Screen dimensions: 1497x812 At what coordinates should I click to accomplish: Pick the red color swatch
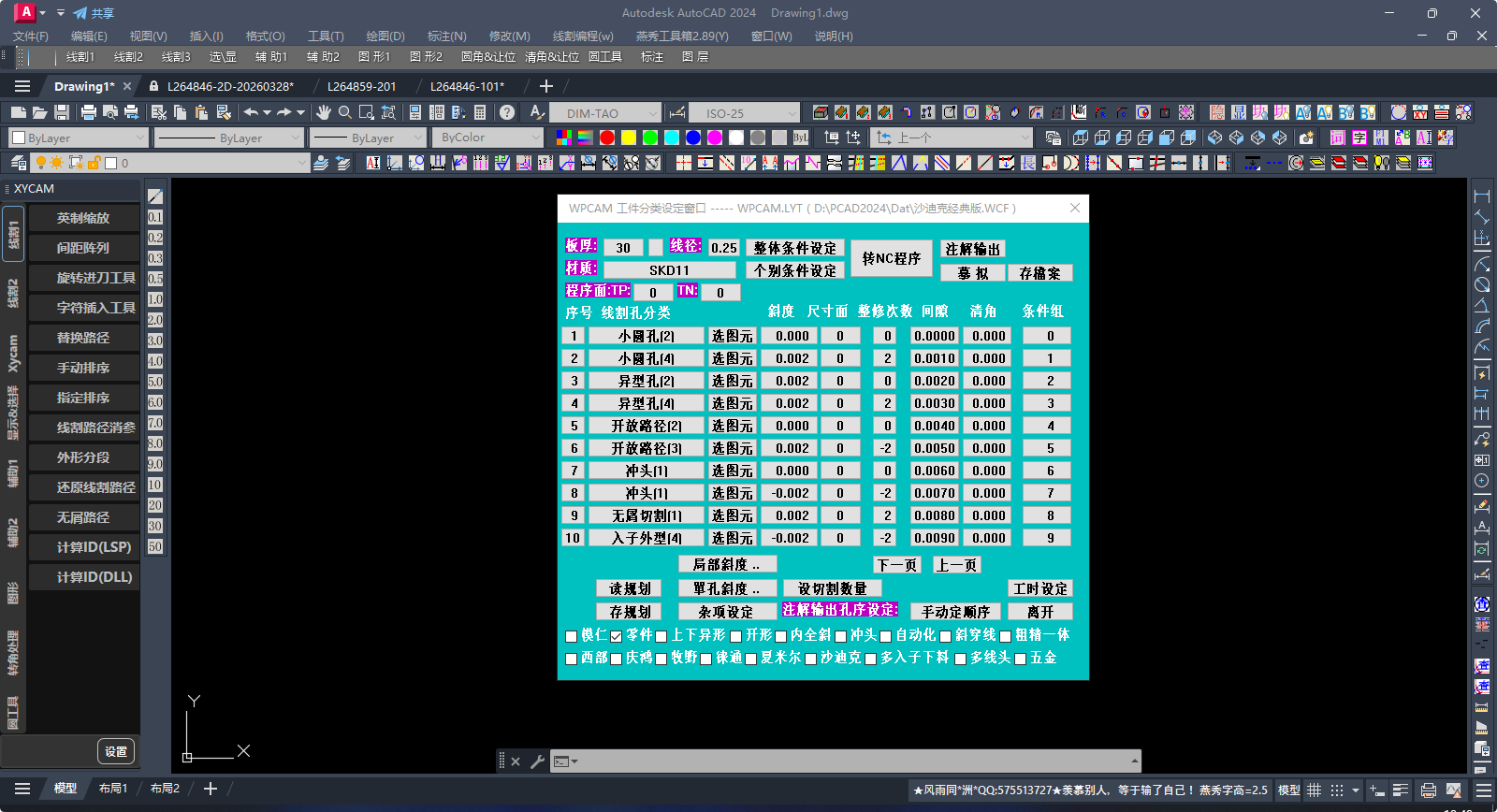(x=607, y=138)
